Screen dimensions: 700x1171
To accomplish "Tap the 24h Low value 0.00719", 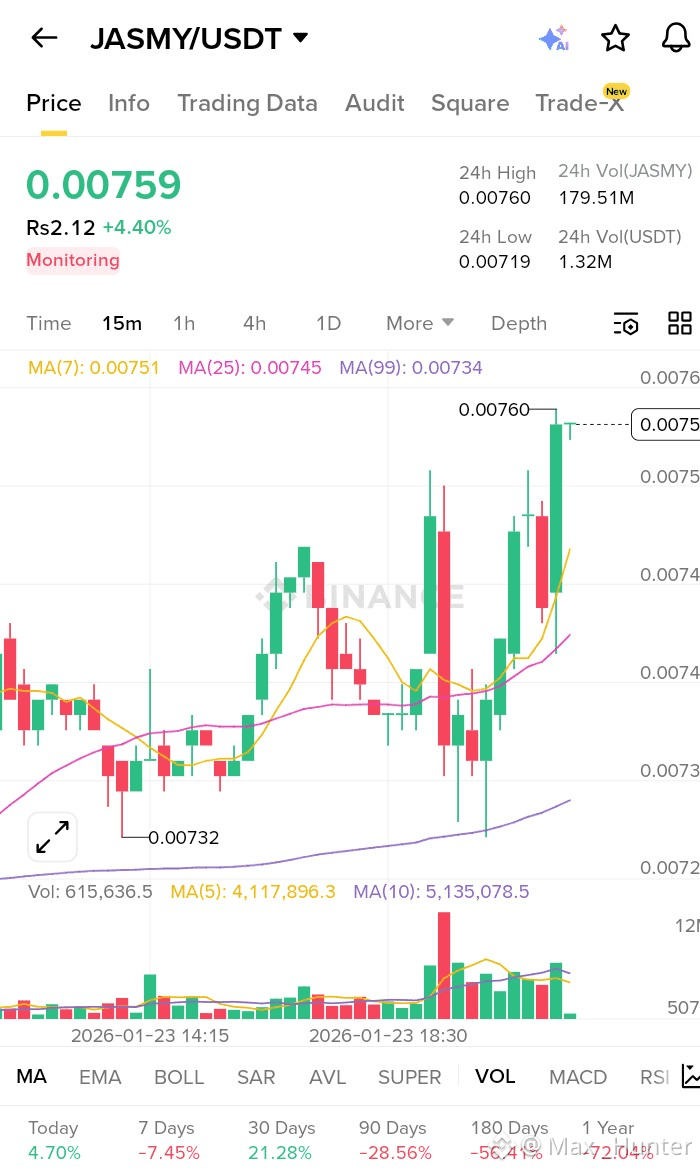I will (495, 261).
